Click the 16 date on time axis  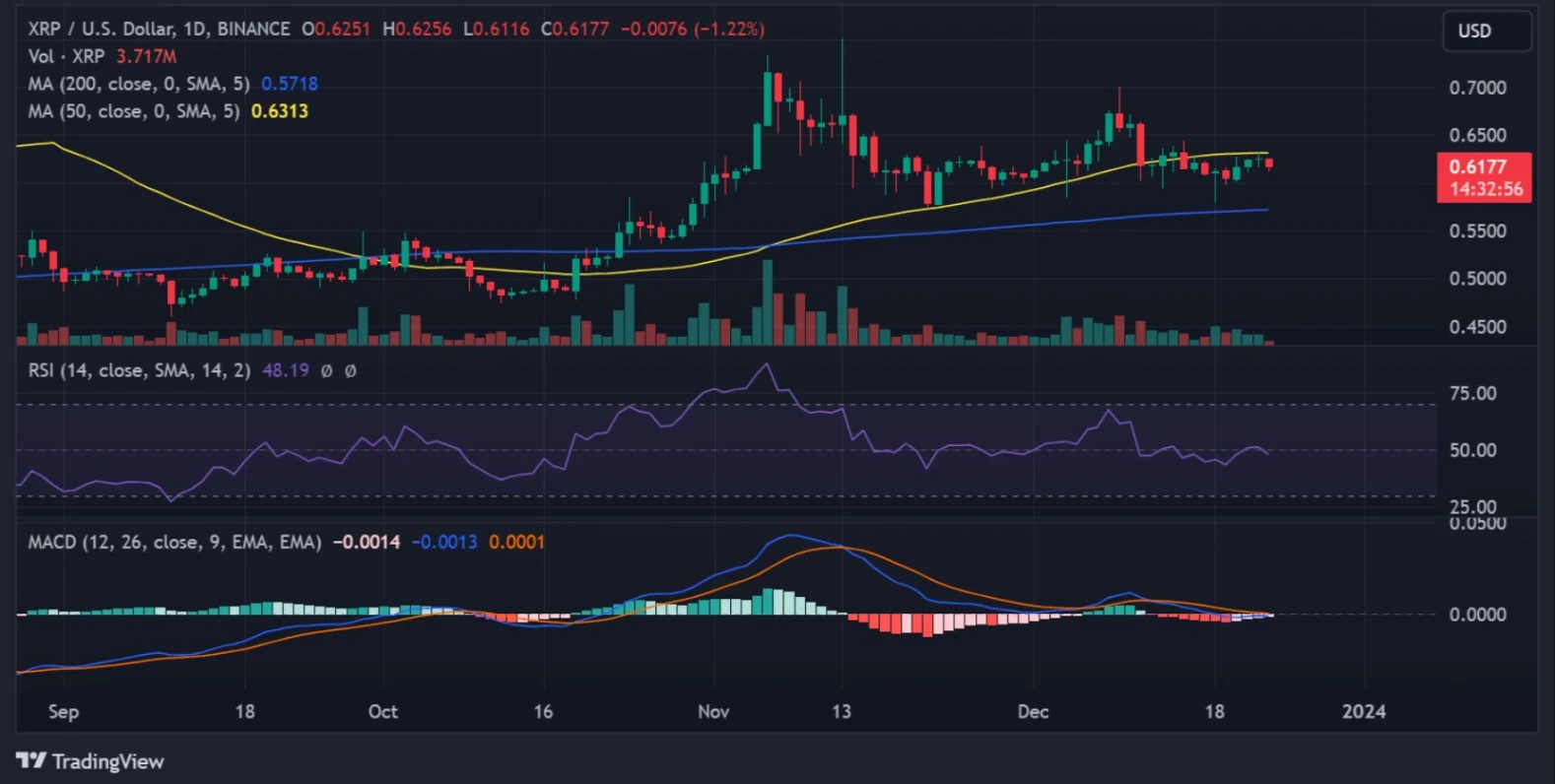tap(543, 711)
